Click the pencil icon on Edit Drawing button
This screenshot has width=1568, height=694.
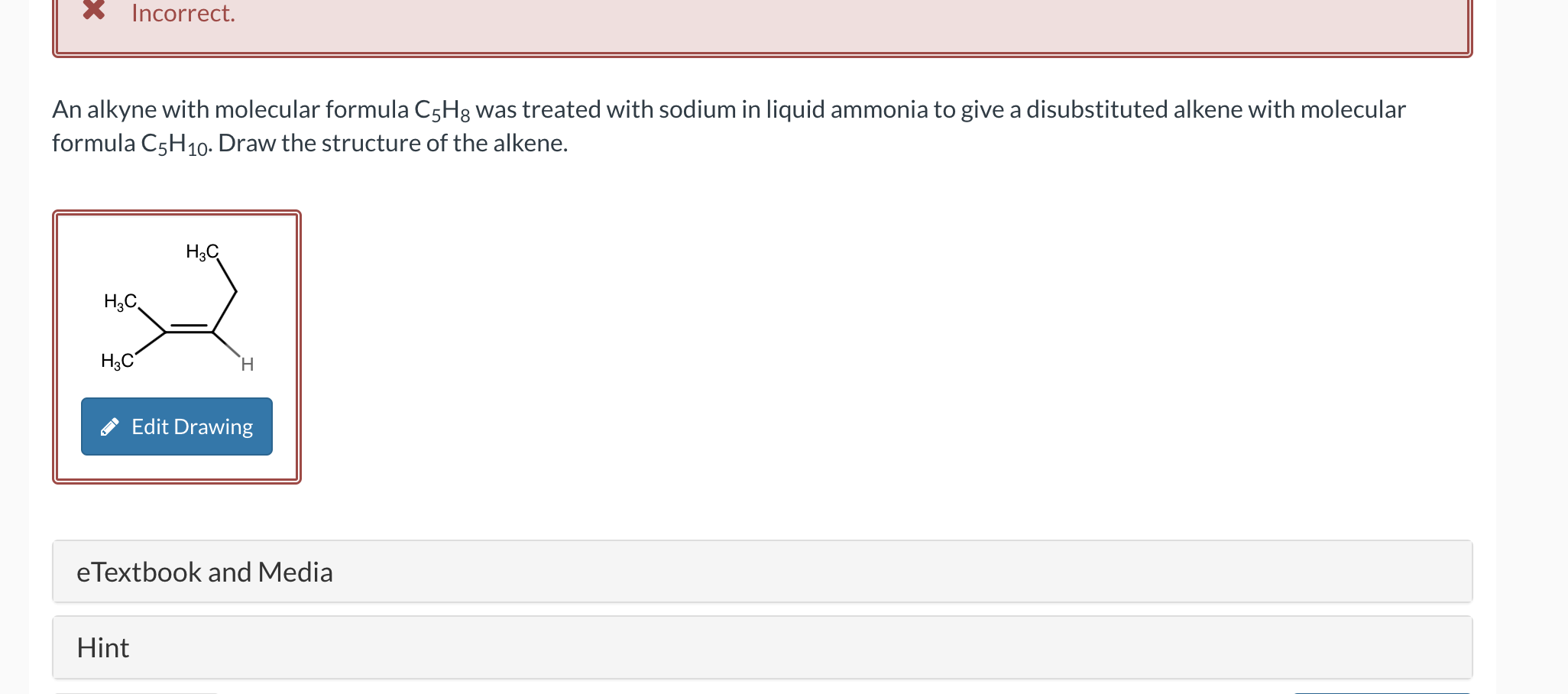click(110, 427)
